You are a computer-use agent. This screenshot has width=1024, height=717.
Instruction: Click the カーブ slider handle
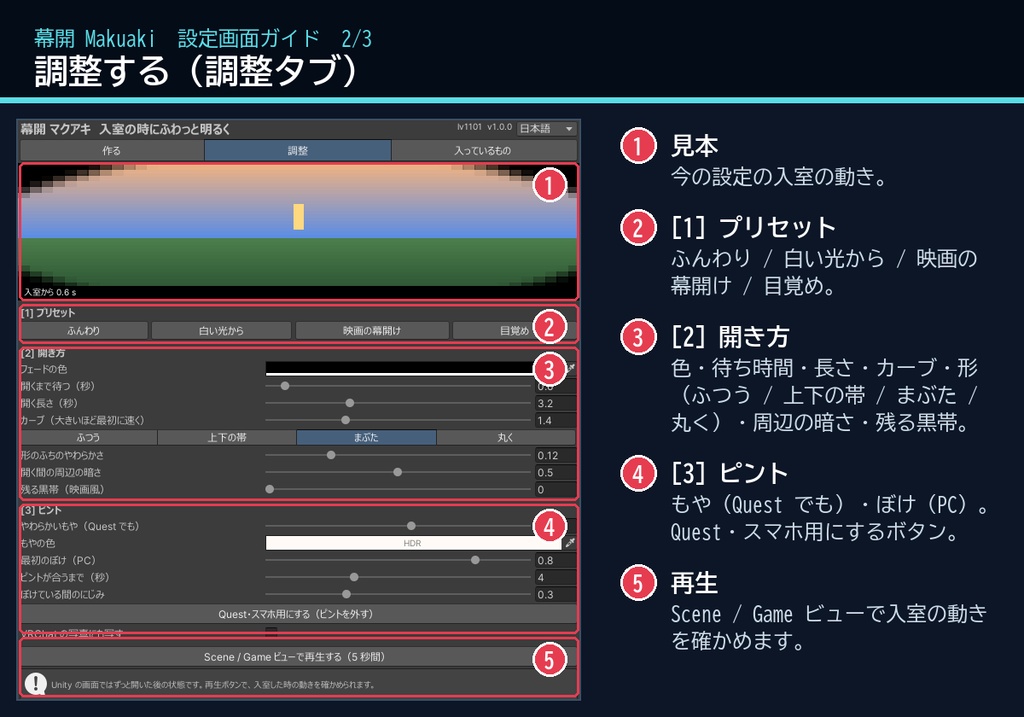pyautogui.click(x=345, y=420)
